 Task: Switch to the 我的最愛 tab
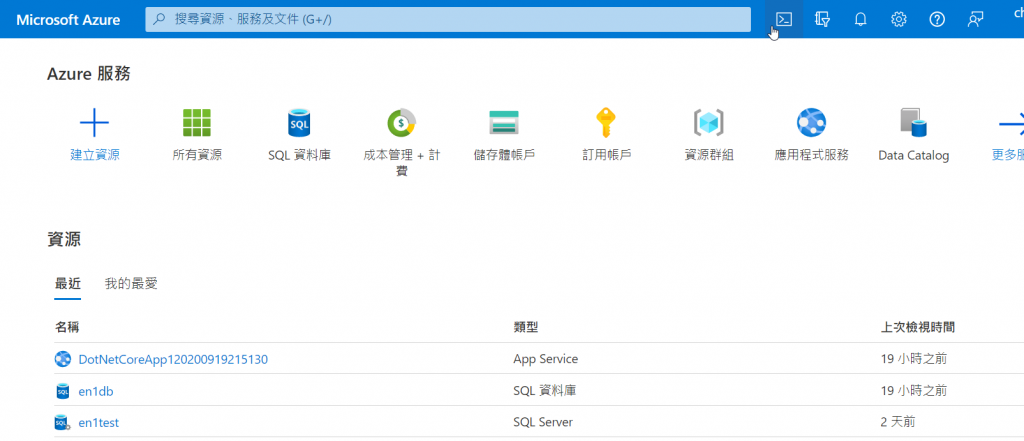coord(131,284)
